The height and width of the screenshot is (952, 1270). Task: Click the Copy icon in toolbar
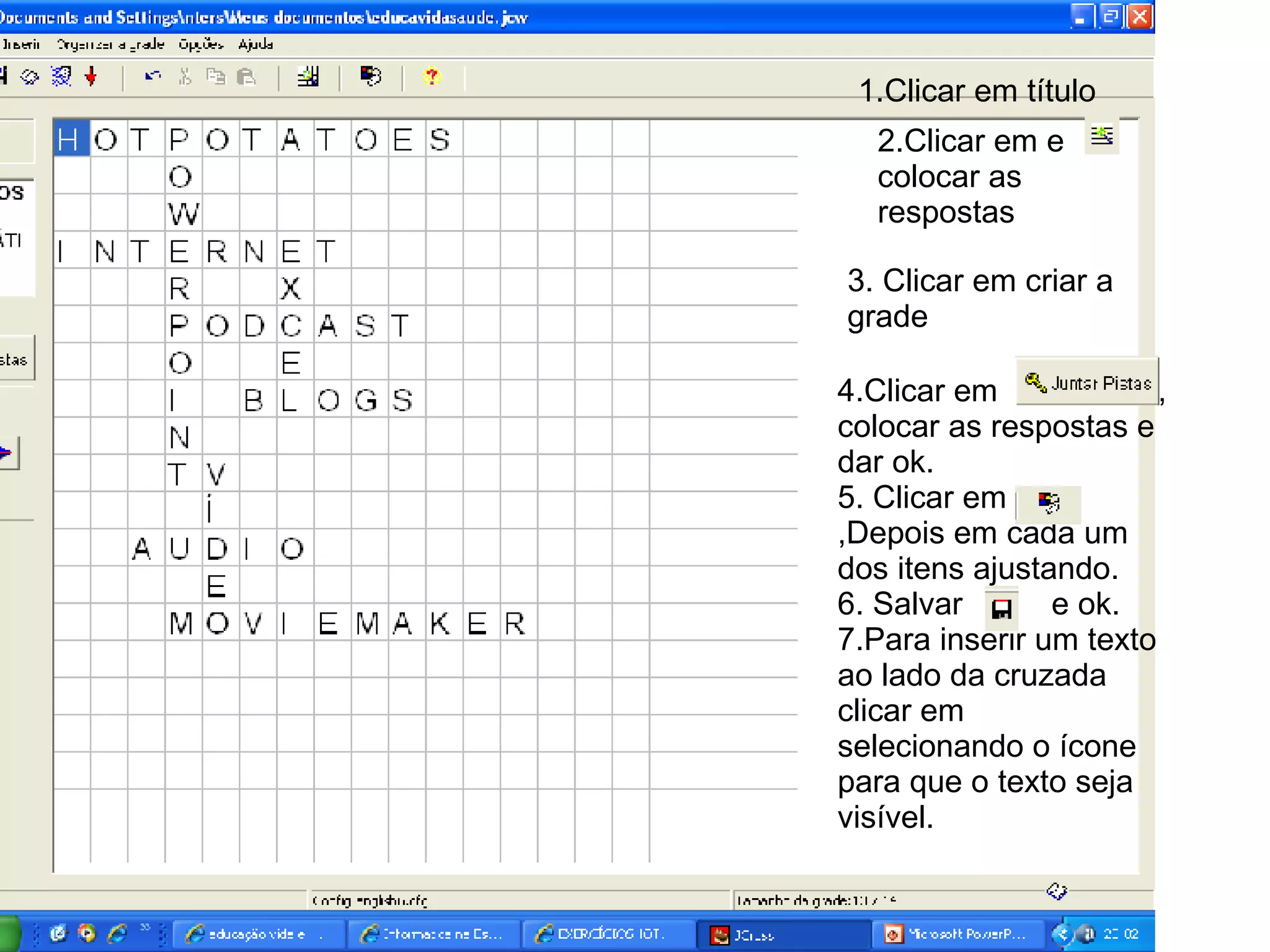coord(215,76)
